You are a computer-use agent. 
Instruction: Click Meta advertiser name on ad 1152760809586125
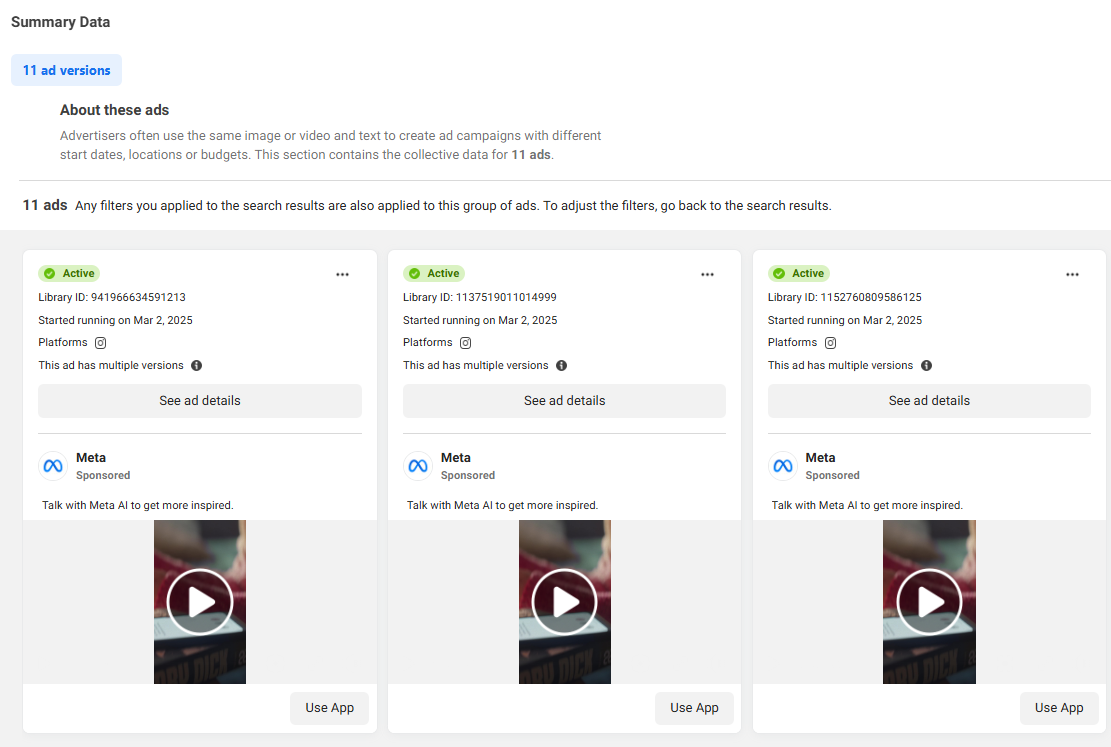820,458
